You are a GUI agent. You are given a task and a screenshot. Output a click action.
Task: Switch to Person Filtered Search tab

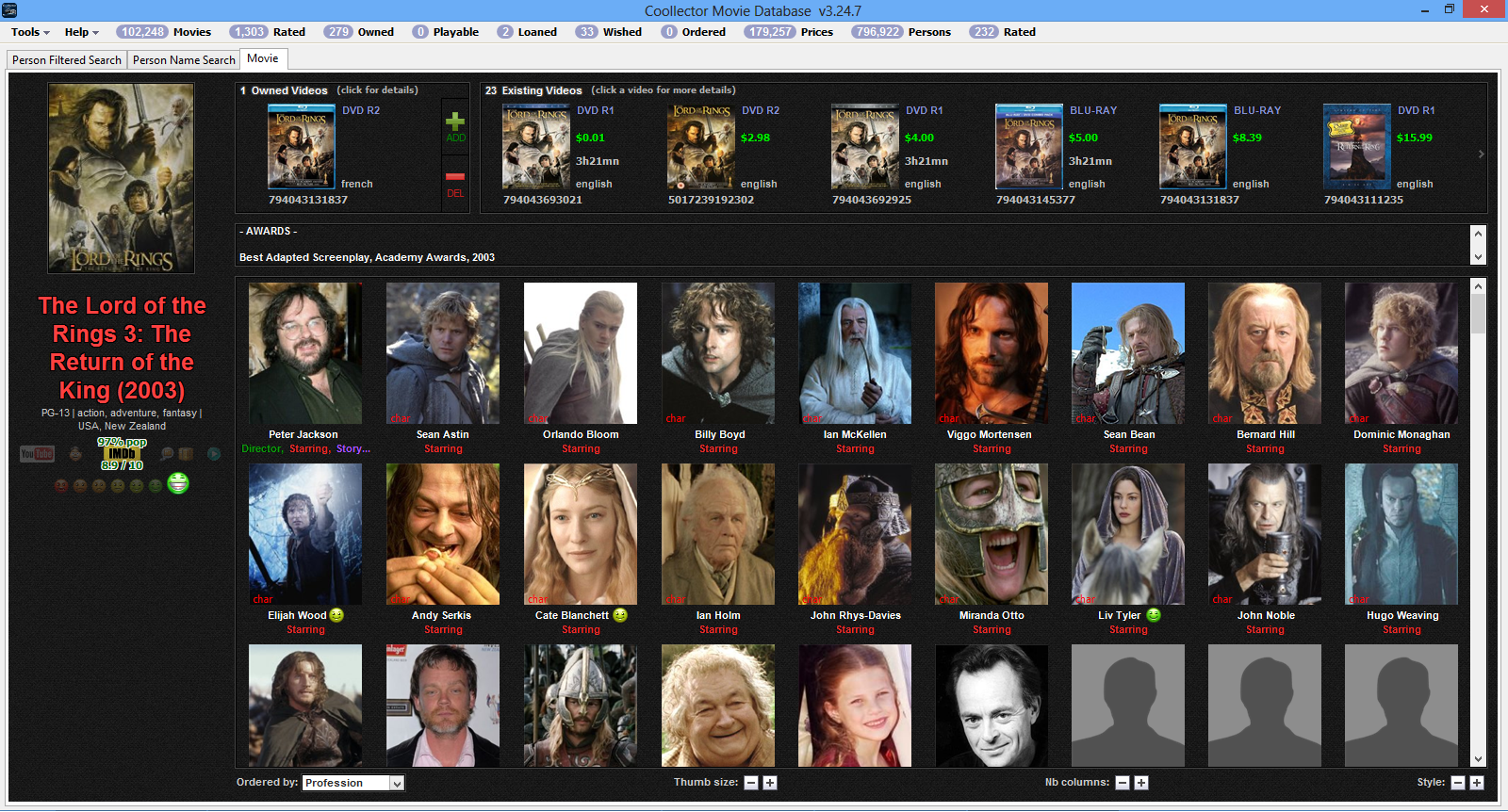click(x=67, y=60)
